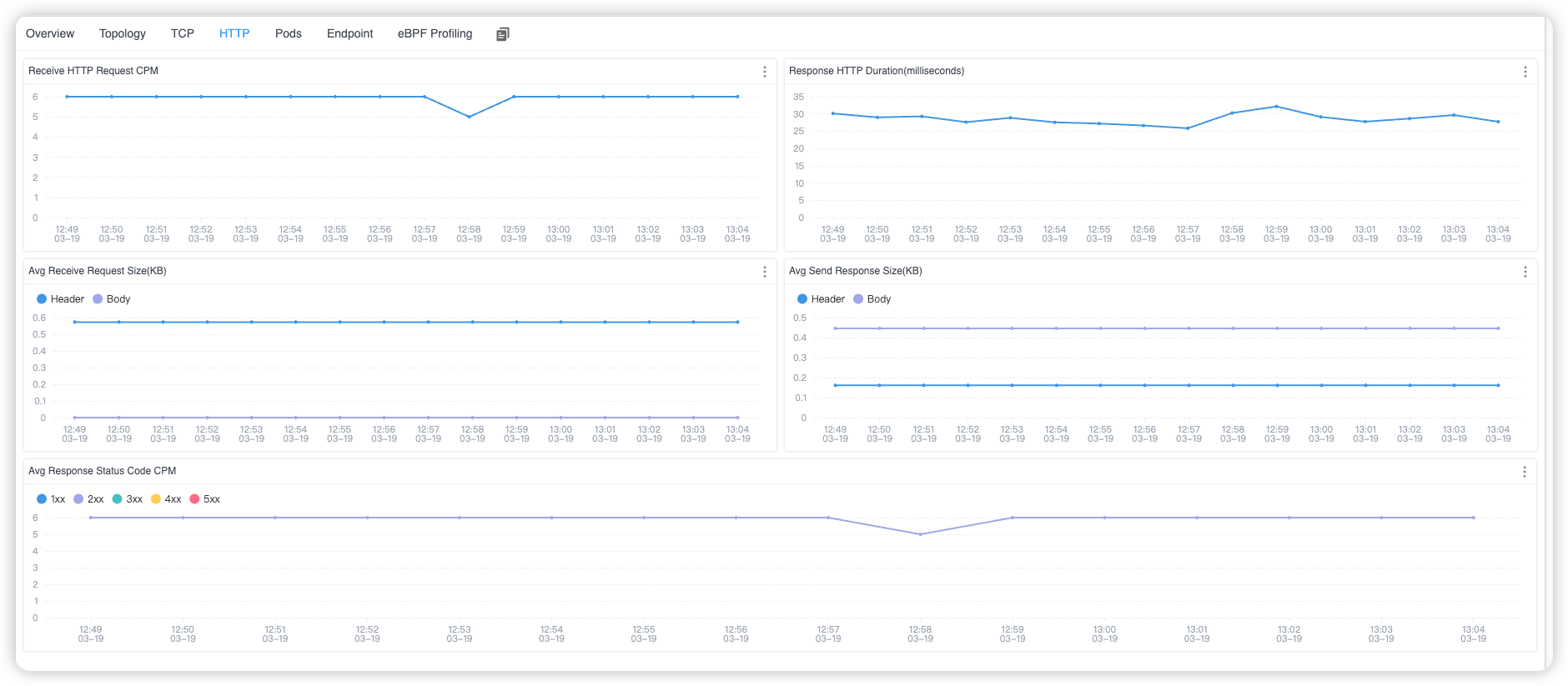Go to the Endpoint tab
Viewport: 1568px width, 686px height.
click(349, 34)
